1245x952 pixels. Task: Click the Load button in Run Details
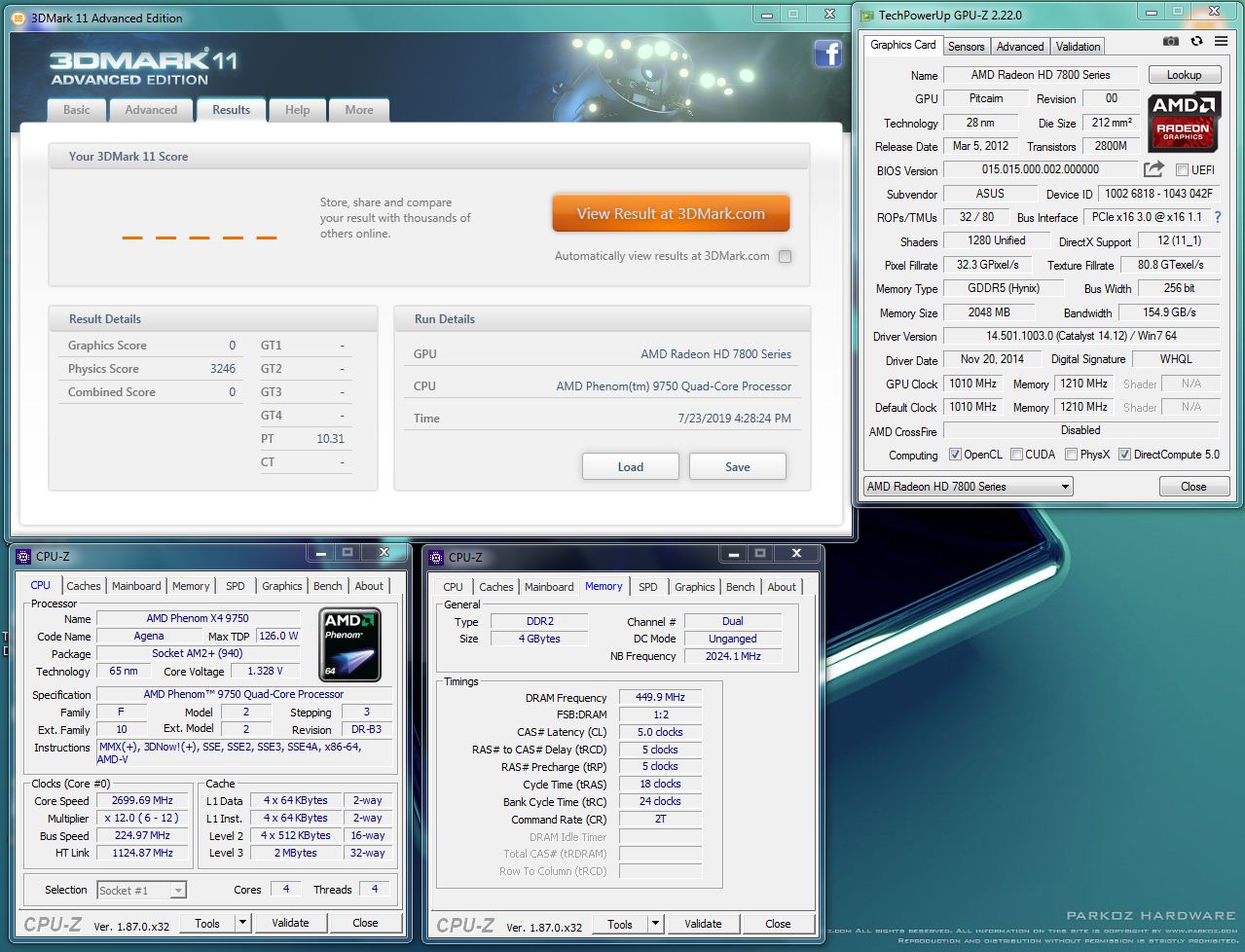[x=630, y=466]
